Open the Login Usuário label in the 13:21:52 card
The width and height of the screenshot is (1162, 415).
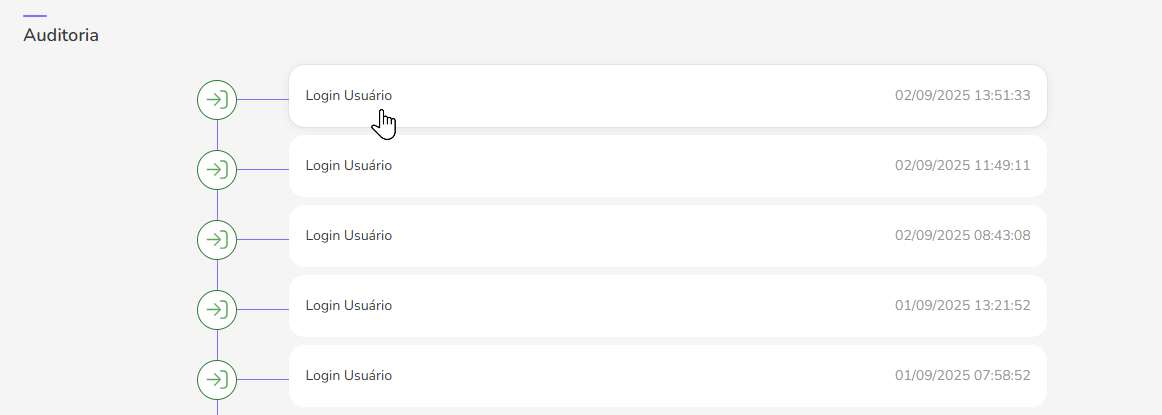click(348, 305)
